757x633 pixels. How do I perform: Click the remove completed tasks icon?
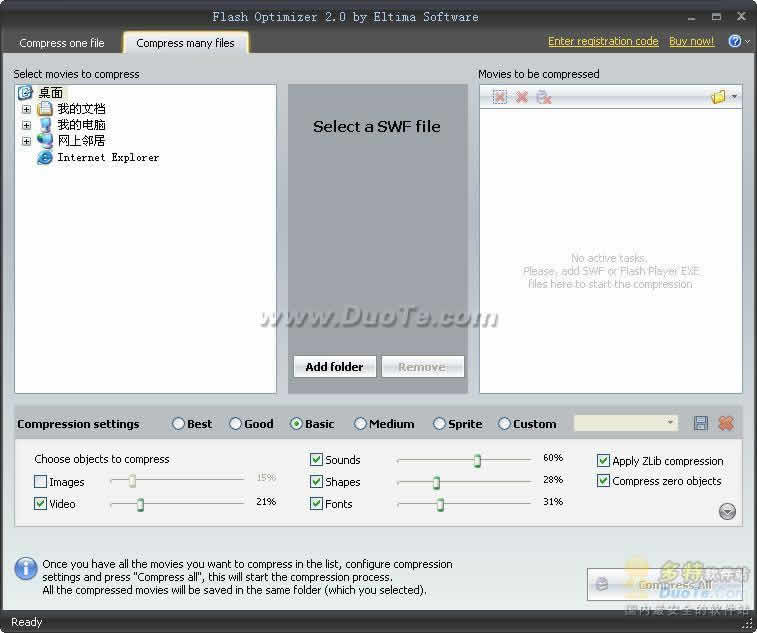pos(544,97)
